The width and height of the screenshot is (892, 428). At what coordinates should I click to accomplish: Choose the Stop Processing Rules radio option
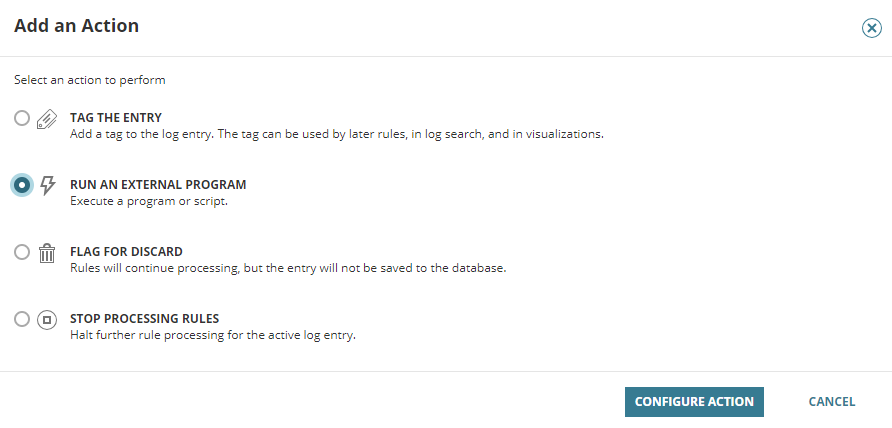[22, 319]
